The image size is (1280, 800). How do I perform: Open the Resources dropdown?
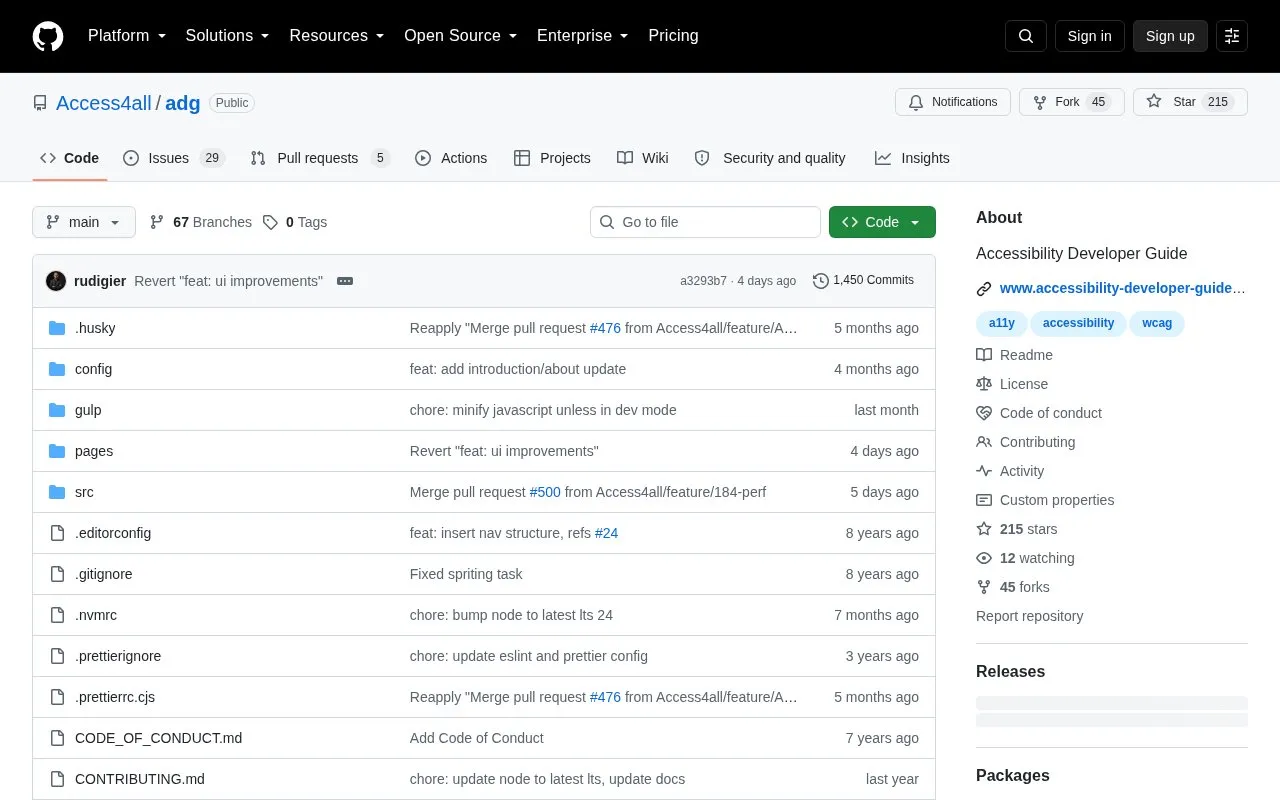click(337, 36)
